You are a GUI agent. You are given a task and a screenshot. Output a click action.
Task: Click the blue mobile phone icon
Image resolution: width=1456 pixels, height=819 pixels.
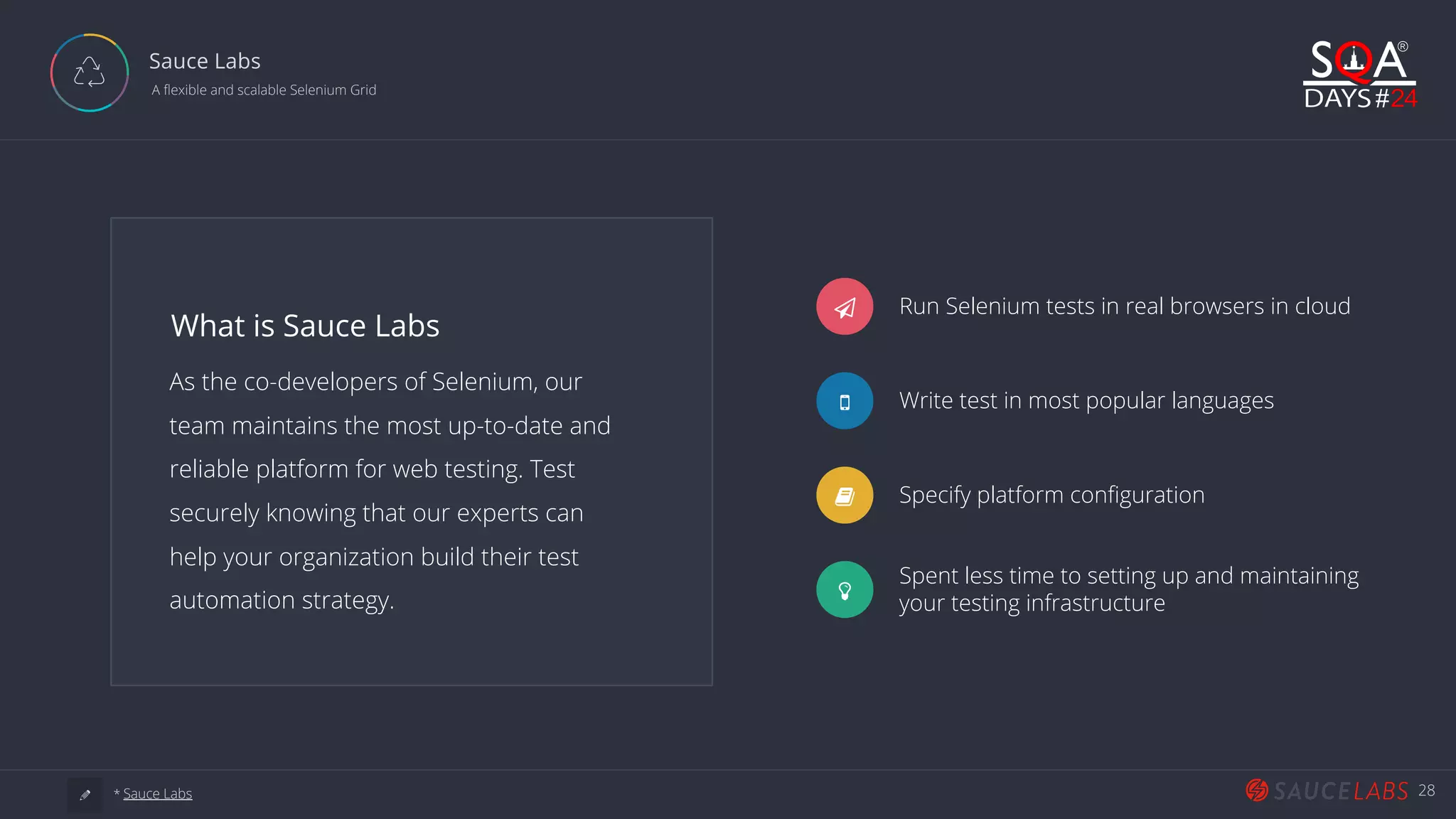(845, 401)
